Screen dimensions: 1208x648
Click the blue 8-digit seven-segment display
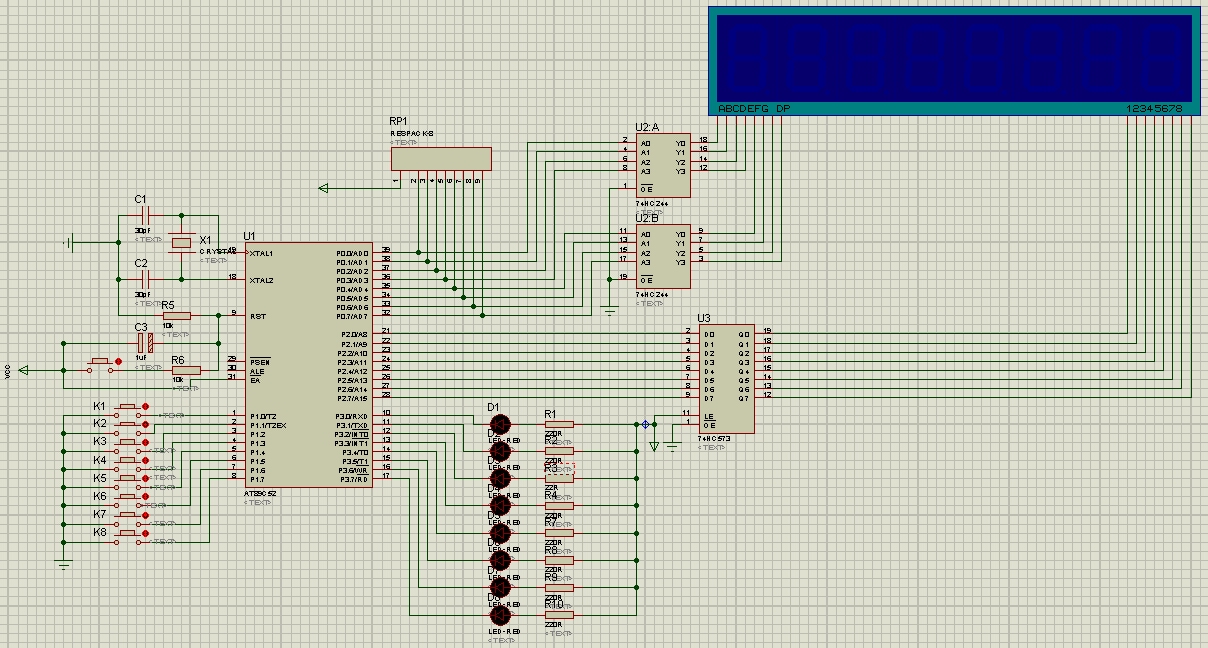[x=952, y=55]
